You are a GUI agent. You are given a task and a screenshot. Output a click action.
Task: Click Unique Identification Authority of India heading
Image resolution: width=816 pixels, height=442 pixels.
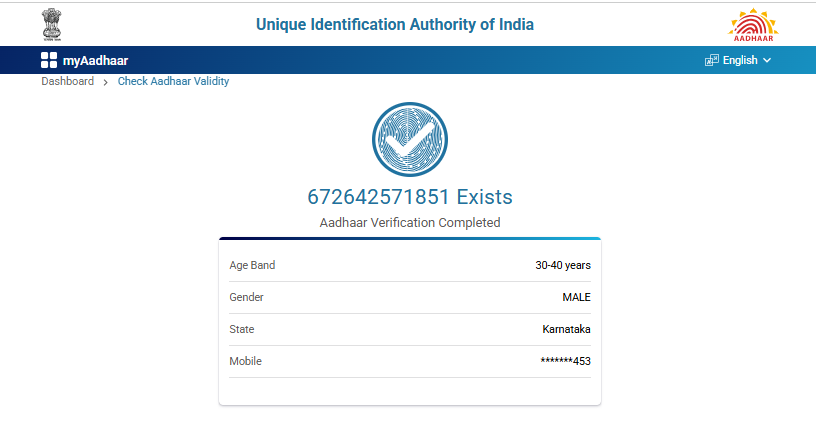pyautogui.click(x=395, y=24)
